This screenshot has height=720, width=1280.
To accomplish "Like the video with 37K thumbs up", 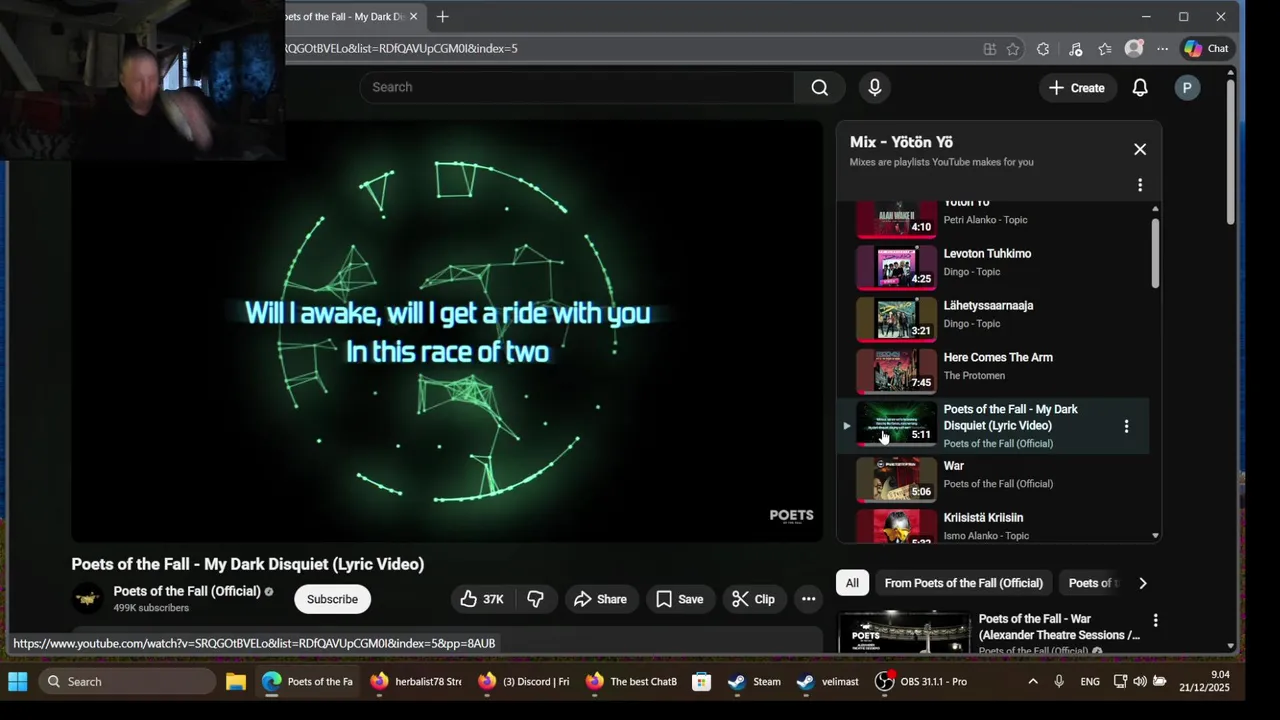I will tap(482, 599).
